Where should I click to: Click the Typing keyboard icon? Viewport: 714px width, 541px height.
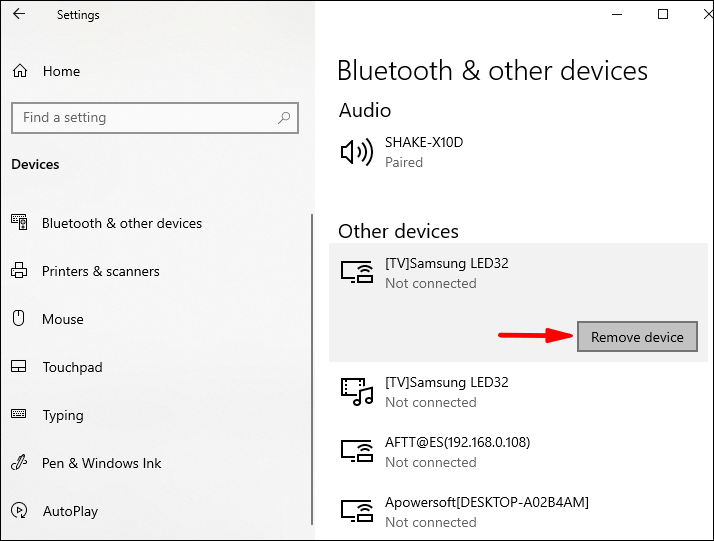tap(19, 415)
